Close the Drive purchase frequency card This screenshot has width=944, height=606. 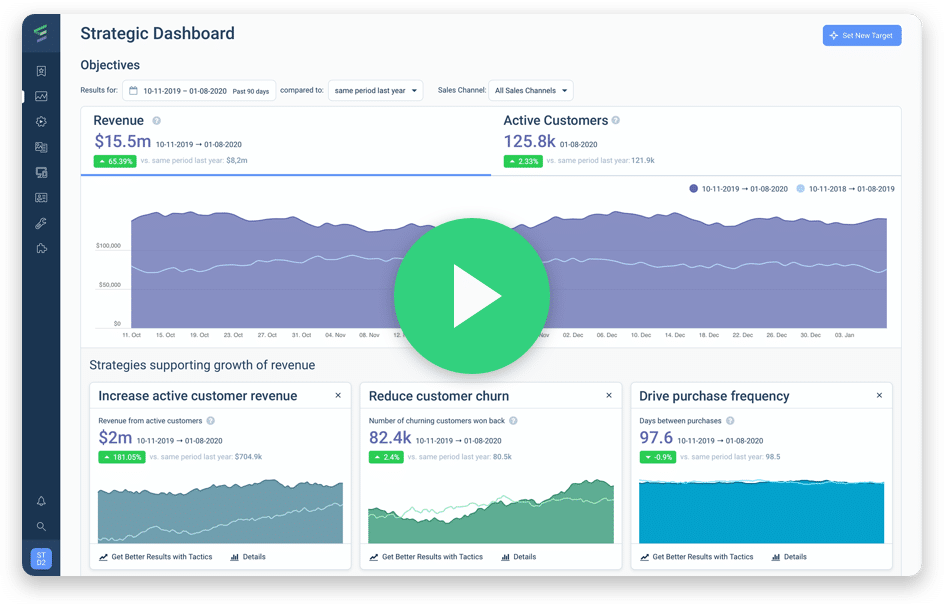(879, 396)
